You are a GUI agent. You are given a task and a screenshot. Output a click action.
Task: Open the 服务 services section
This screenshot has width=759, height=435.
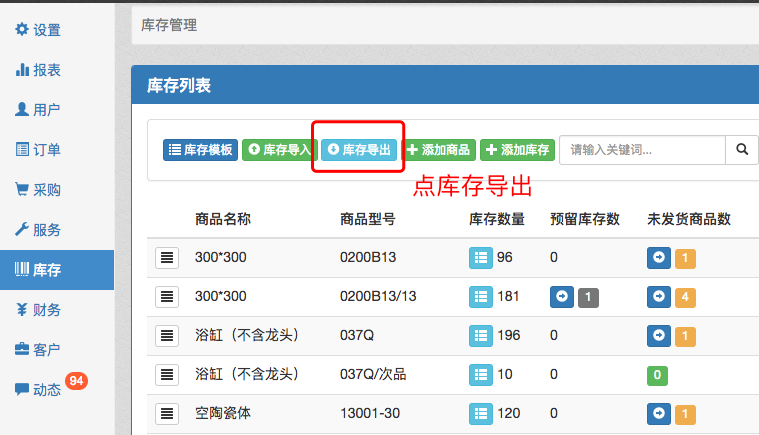point(38,229)
